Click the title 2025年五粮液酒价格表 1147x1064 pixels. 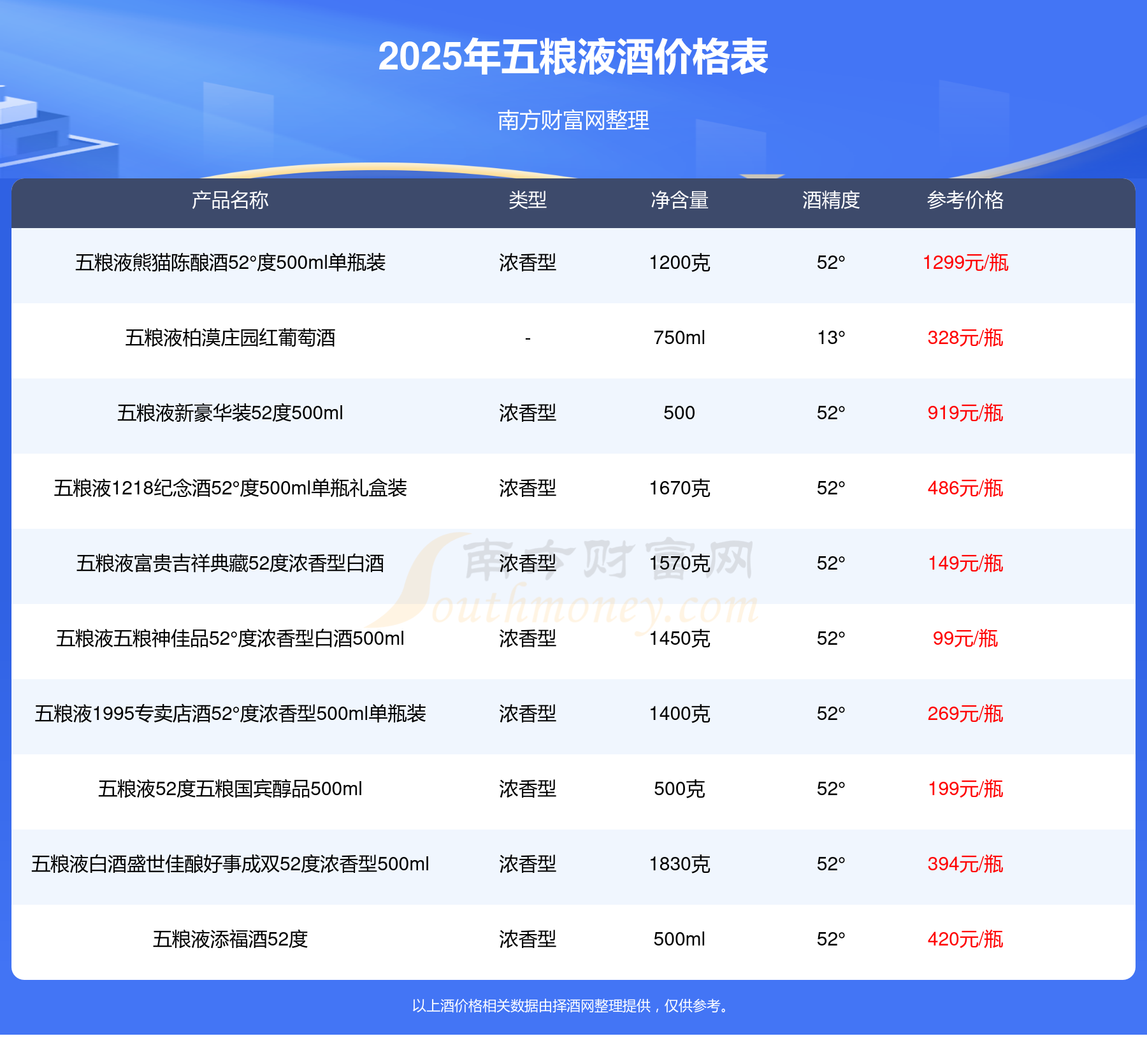[x=573, y=57]
